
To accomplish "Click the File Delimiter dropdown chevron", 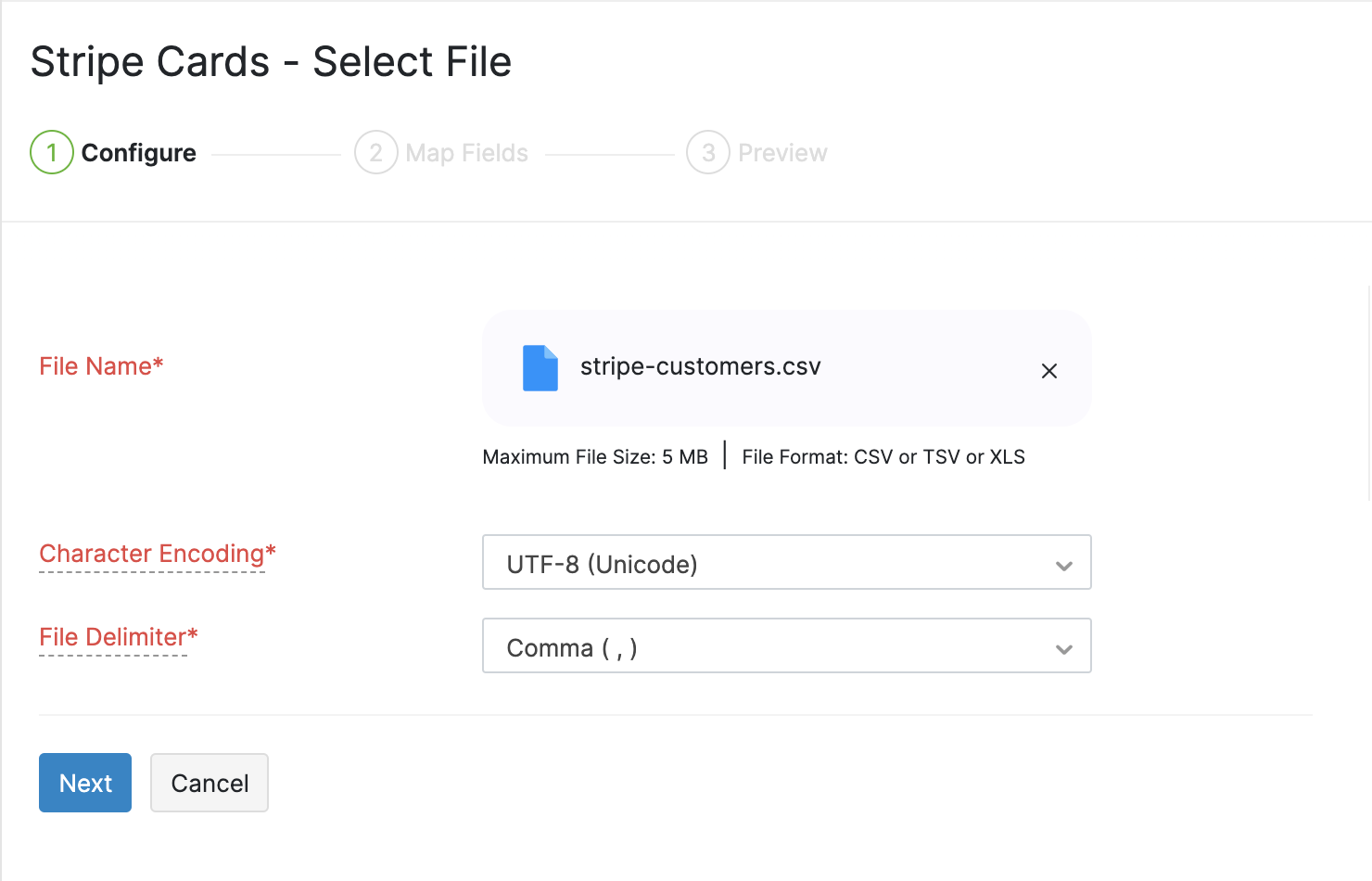I will pos(1063,647).
